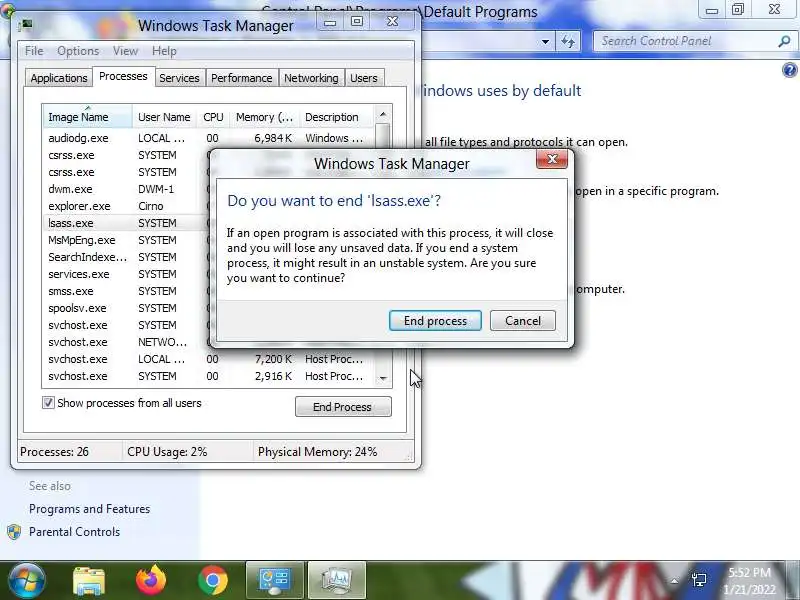Viewport: 800px width, 600px height.
Task: Click End Process button in Task Manager window
Action: point(343,407)
